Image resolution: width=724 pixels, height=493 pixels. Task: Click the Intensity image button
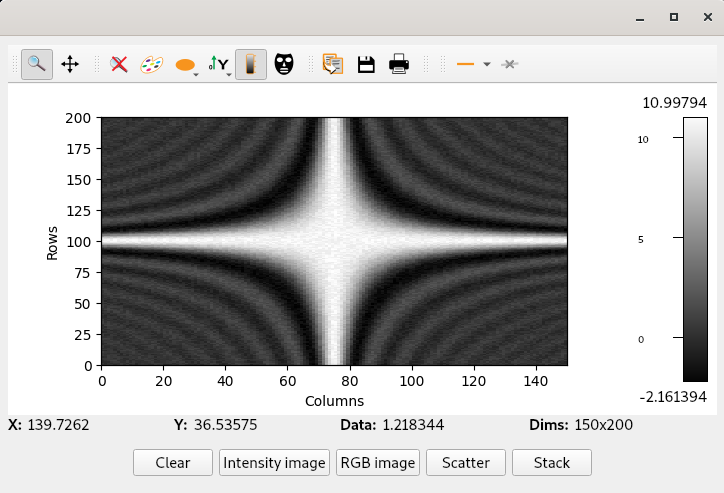pyautogui.click(x=274, y=463)
